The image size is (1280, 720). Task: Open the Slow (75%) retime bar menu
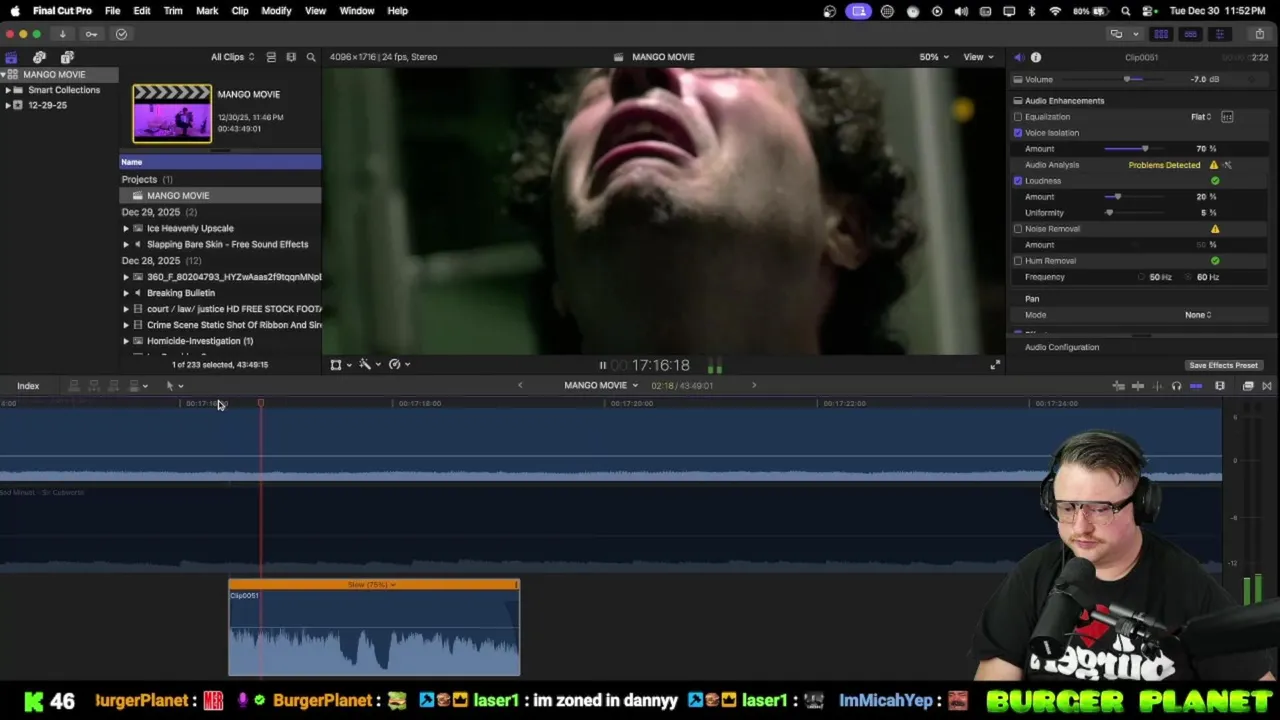371,585
